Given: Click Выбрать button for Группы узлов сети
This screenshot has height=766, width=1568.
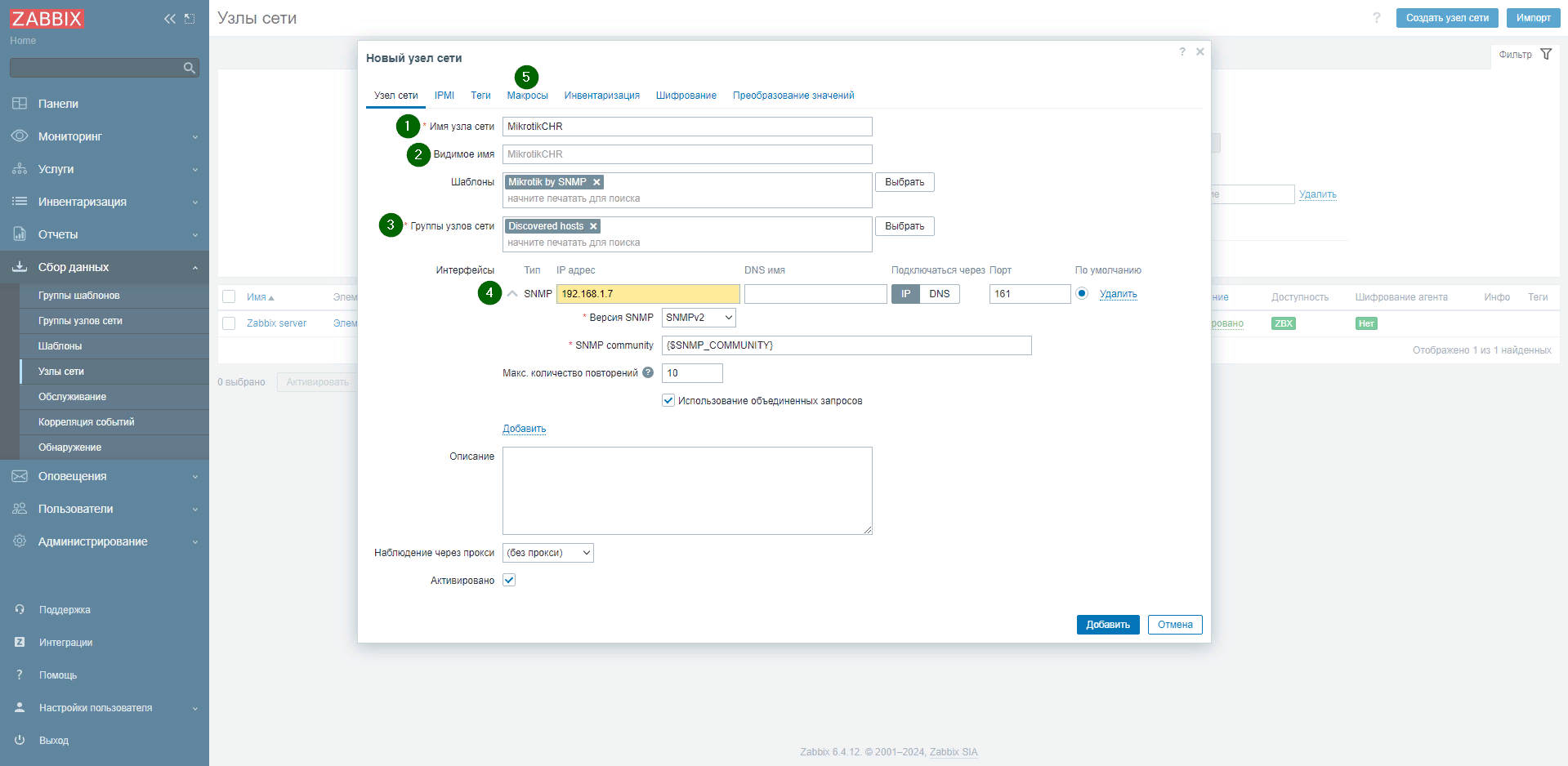Looking at the screenshot, I should click(905, 226).
